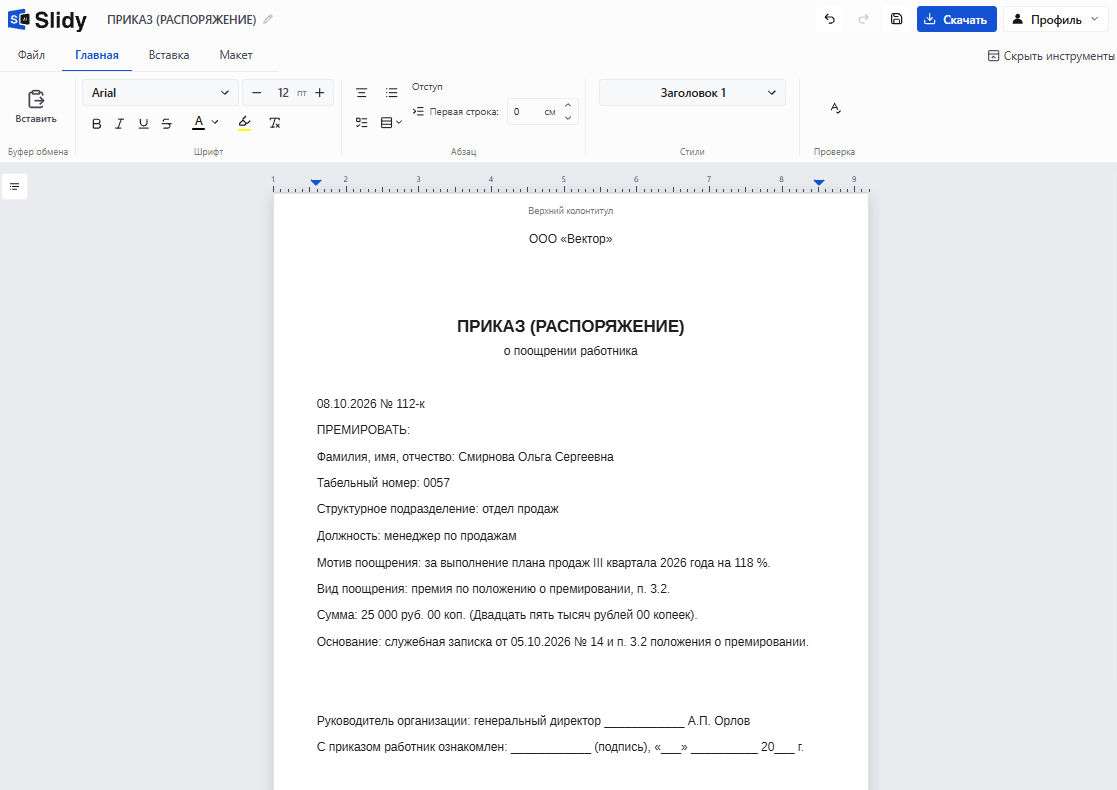Toggle underline formatting
This screenshot has width=1117, height=790.
coord(143,123)
